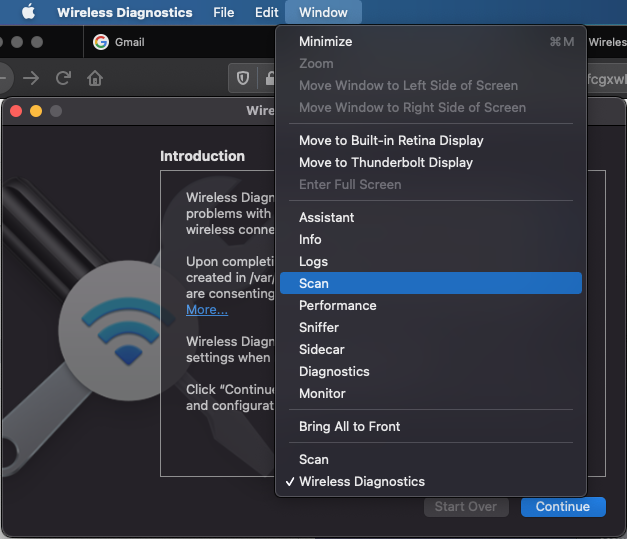
Task: Open the Performance window item
Action: pyautogui.click(x=431, y=305)
